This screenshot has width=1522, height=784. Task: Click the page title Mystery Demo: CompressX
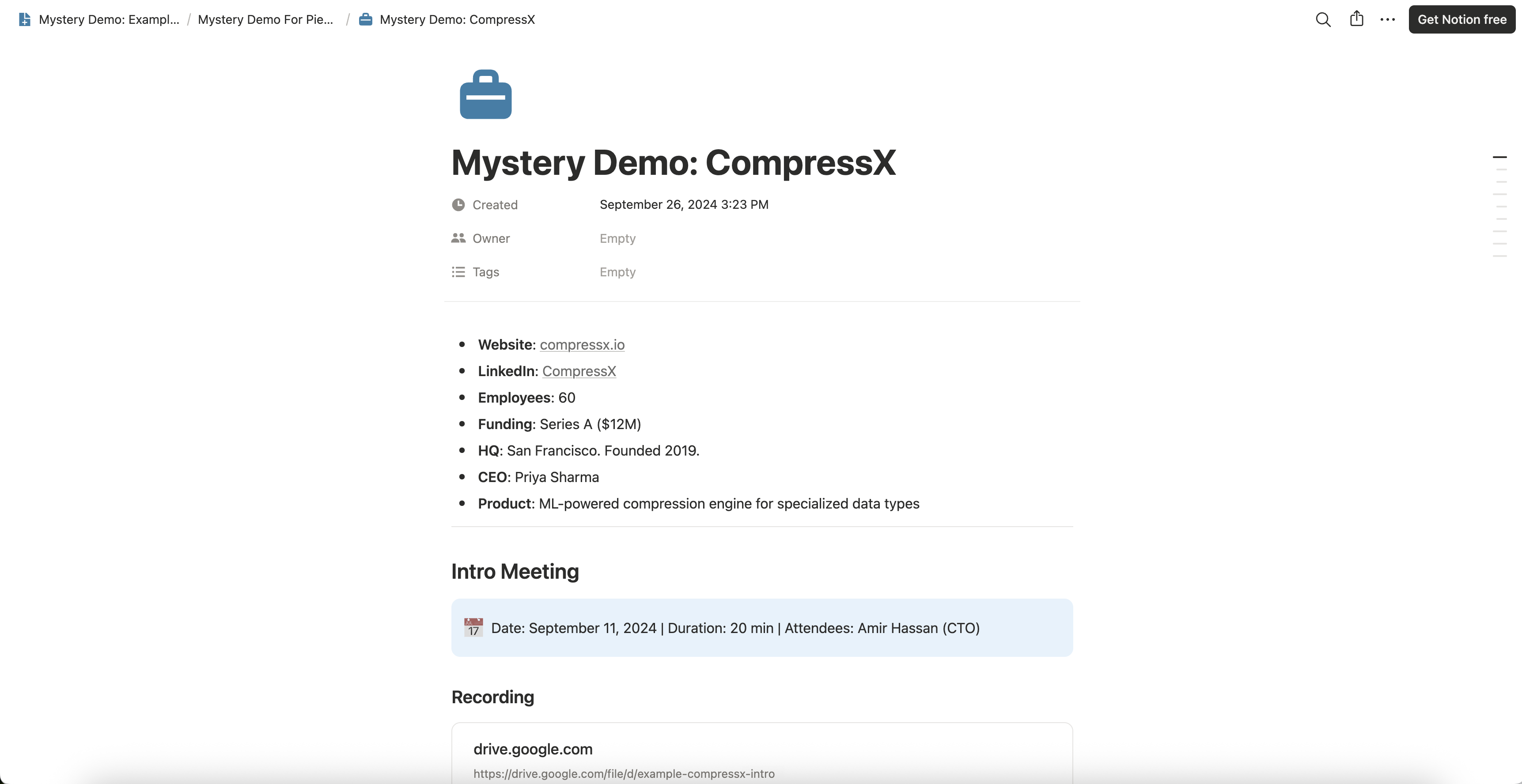click(674, 162)
